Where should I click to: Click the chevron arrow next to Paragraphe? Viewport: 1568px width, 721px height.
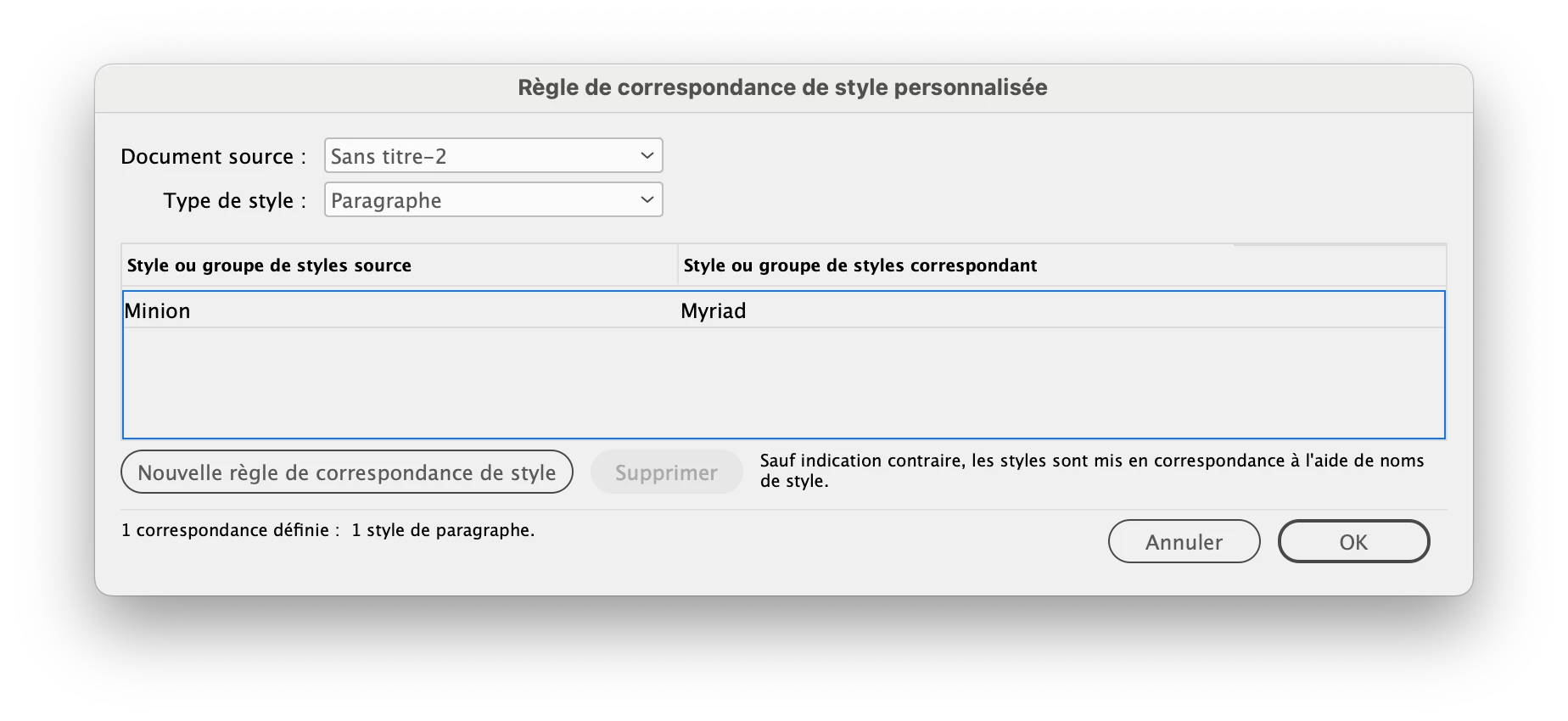tap(647, 200)
